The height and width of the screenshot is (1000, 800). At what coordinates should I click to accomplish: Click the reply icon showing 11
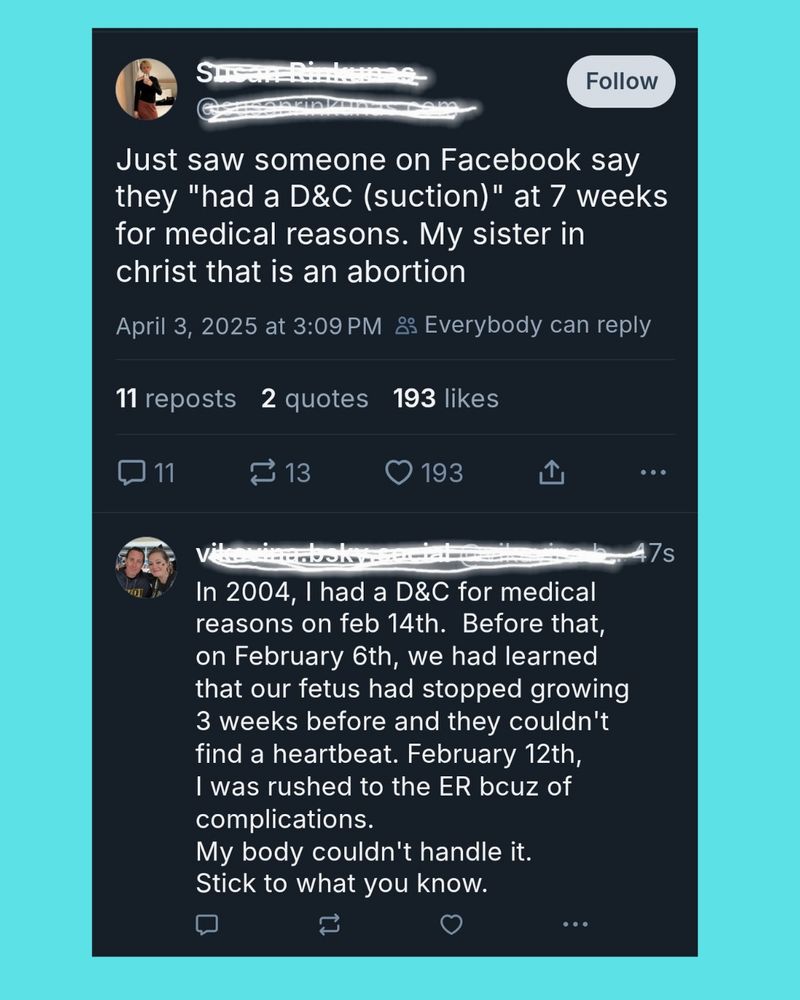click(x=146, y=473)
